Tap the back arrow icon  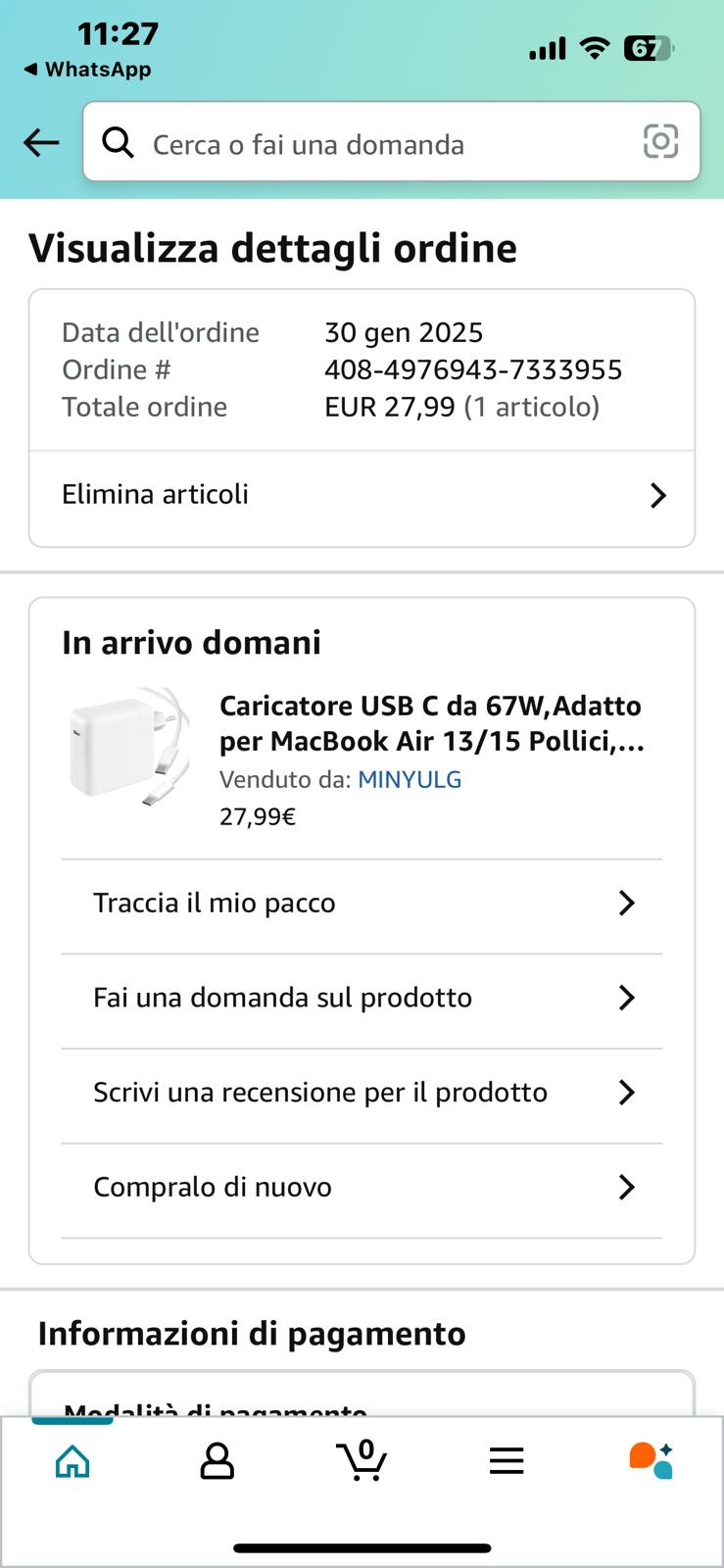coord(41,143)
